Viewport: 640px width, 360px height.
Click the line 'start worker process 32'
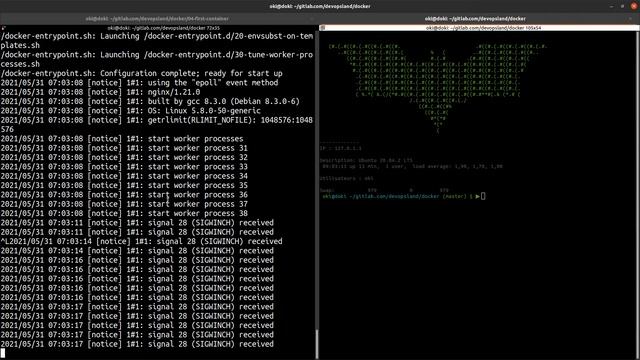click(x=124, y=158)
